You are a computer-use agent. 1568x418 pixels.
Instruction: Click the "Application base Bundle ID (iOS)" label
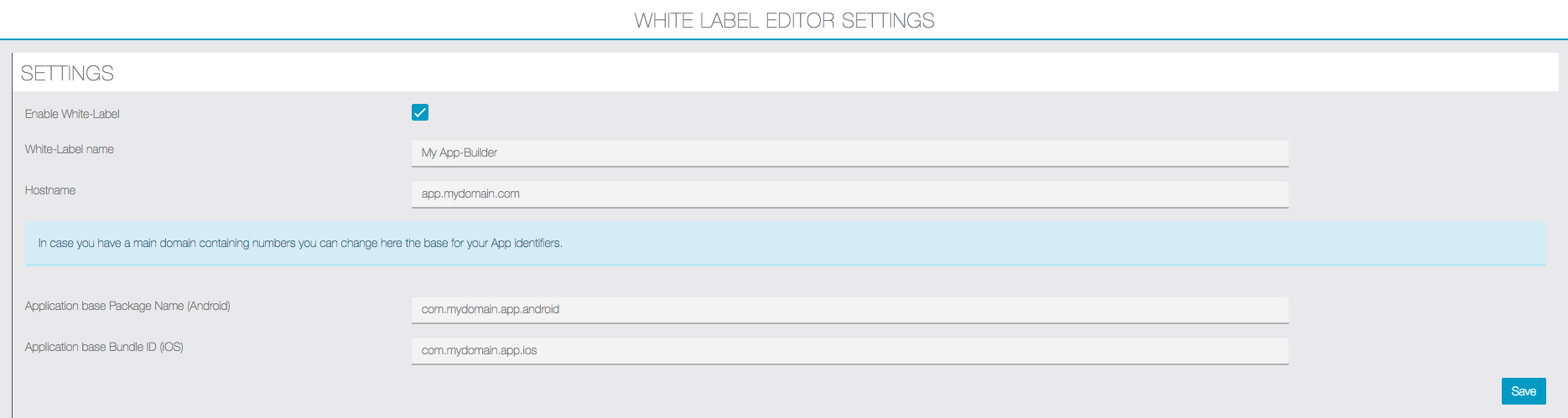[x=104, y=347]
